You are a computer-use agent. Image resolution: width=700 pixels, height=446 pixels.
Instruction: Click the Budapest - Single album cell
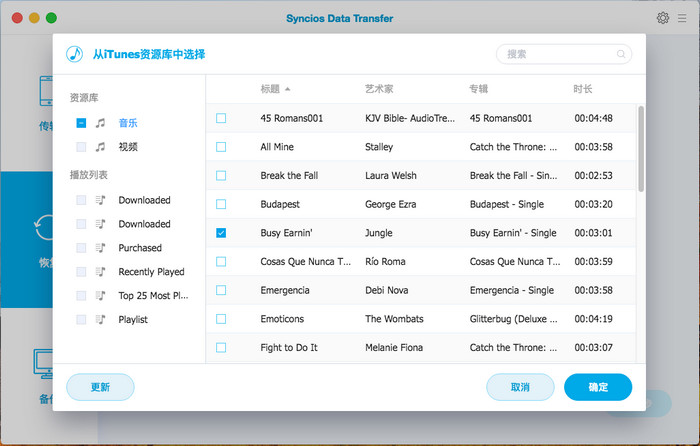point(507,204)
